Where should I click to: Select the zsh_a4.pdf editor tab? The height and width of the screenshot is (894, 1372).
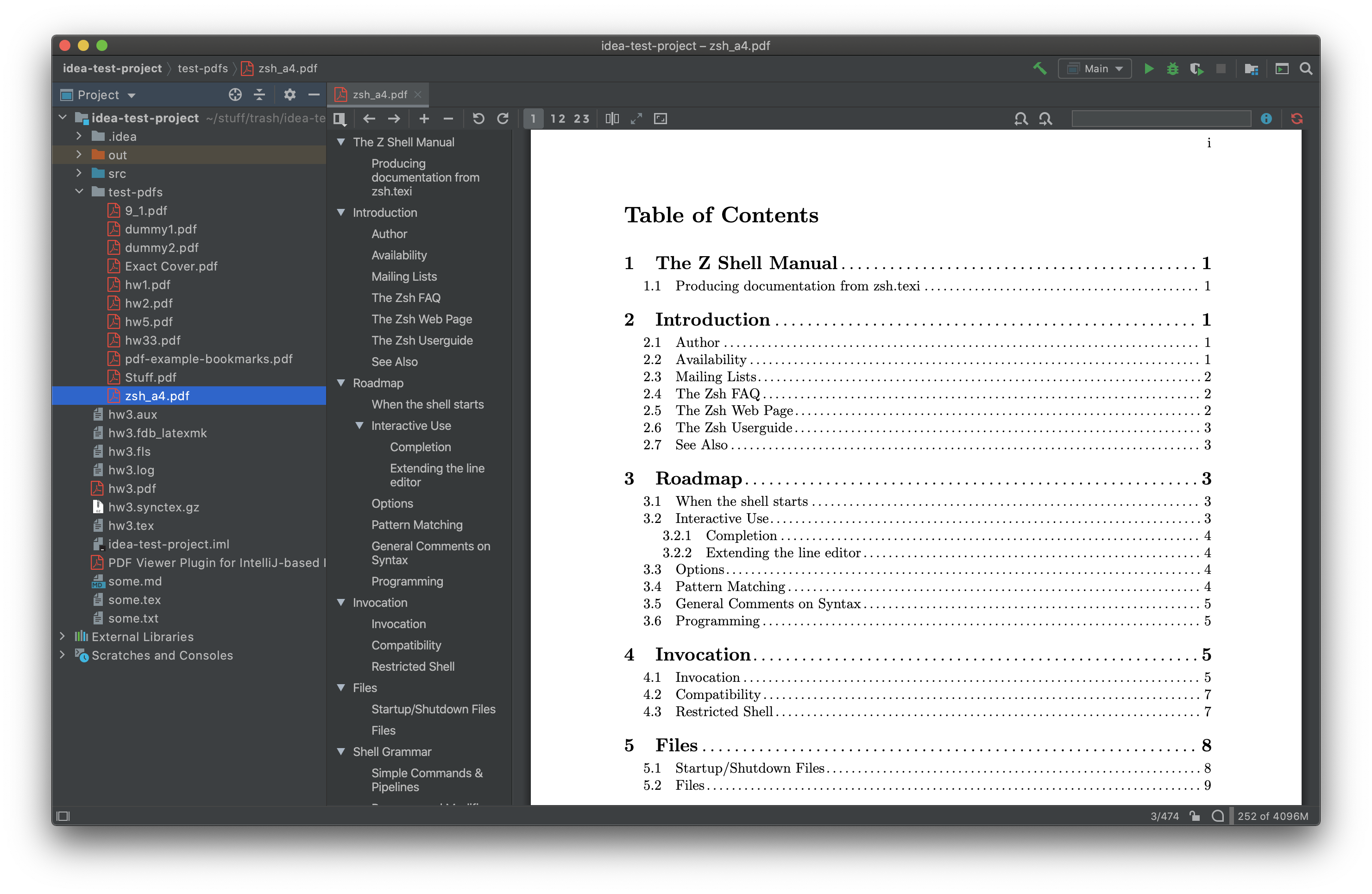click(x=379, y=94)
